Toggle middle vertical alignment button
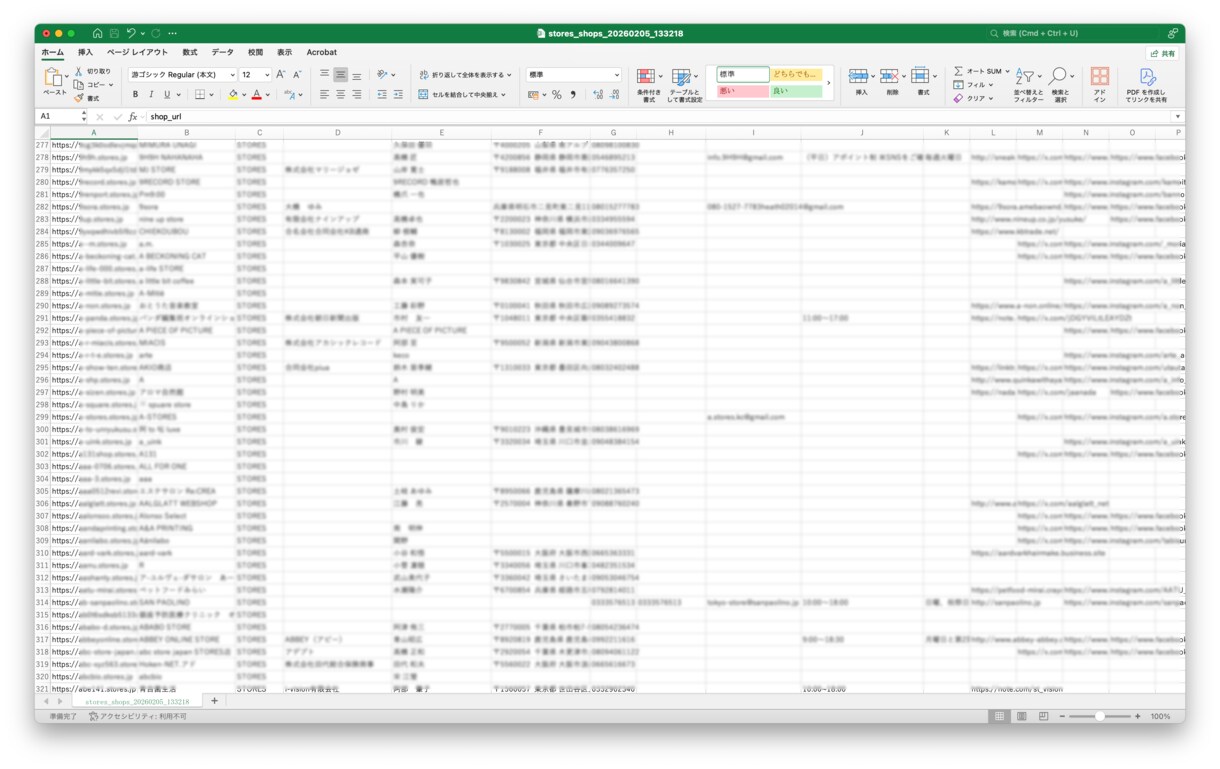Image resolution: width=1220 pixels, height=769 pixels. [341, 74]
